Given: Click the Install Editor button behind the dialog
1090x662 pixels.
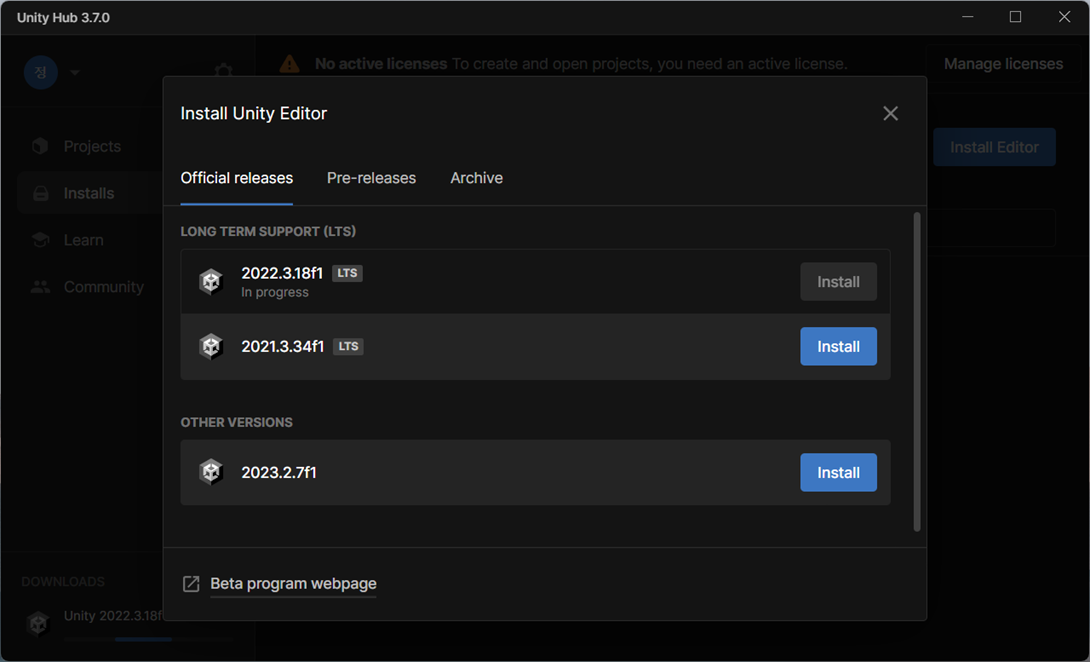Looking at the screenshot, I should pyautogui.click(x=994, y=147).
